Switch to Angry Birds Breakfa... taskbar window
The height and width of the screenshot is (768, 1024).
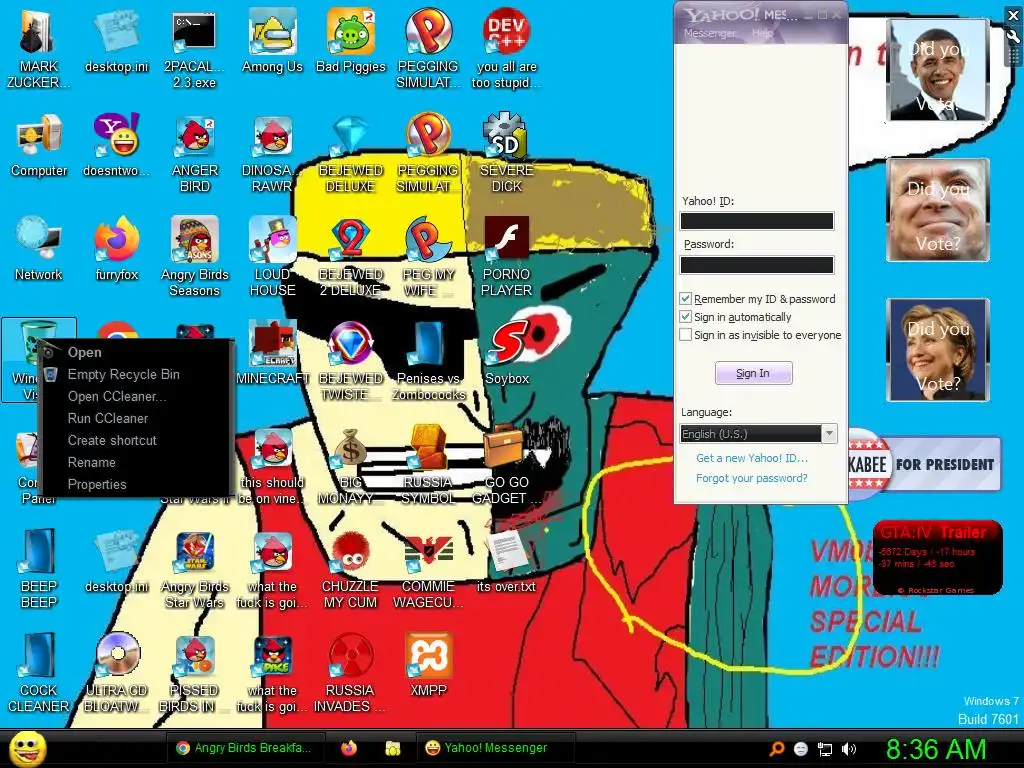tap(244, 748)
